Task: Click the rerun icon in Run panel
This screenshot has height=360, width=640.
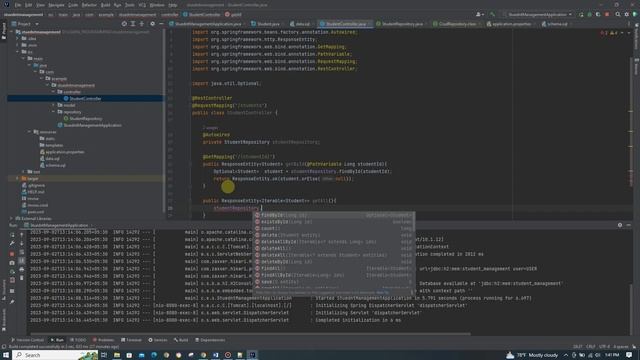Action: (x=12, y=235)
